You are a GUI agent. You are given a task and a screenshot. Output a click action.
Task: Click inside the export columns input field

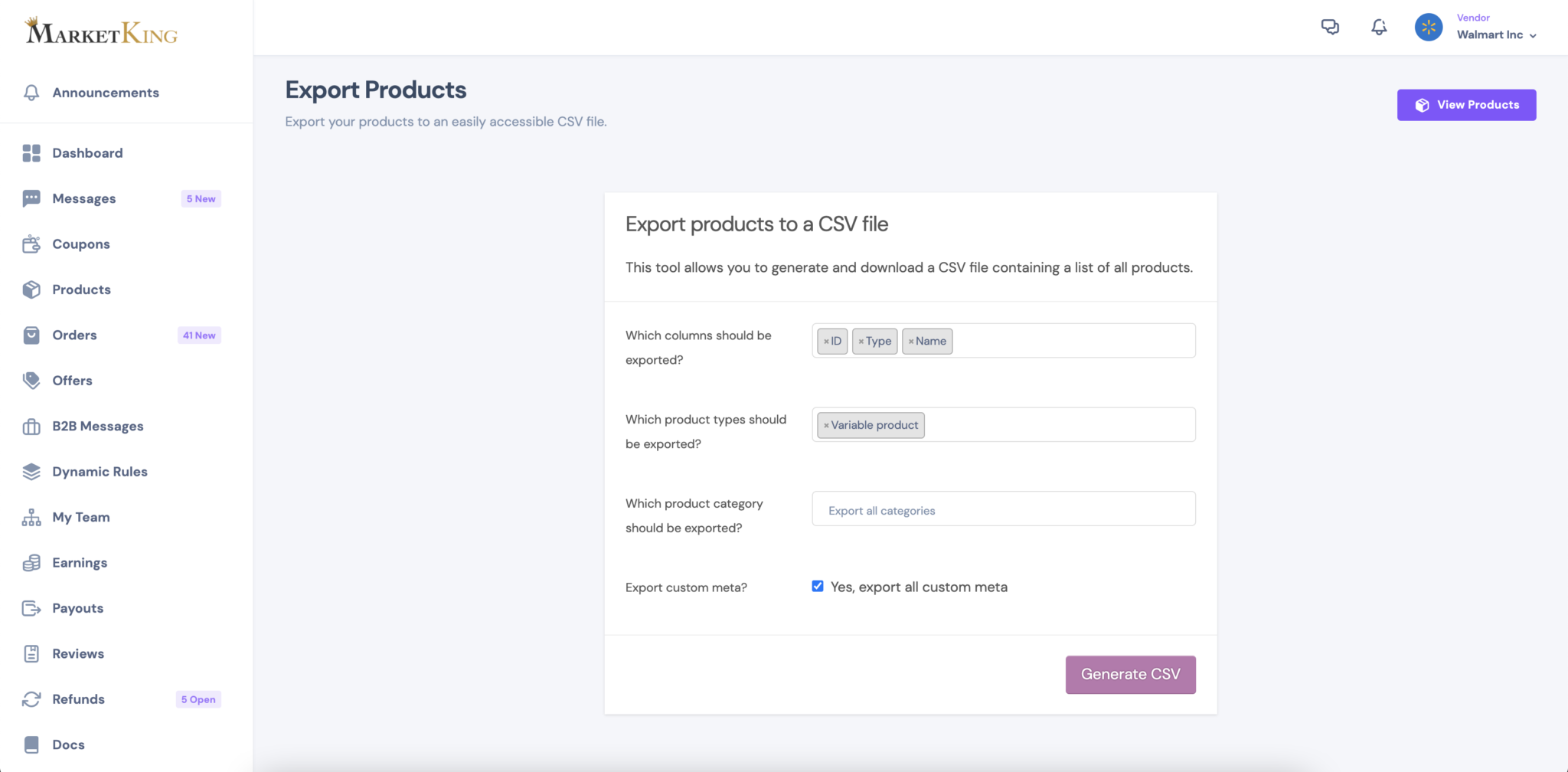(1072, 341)
